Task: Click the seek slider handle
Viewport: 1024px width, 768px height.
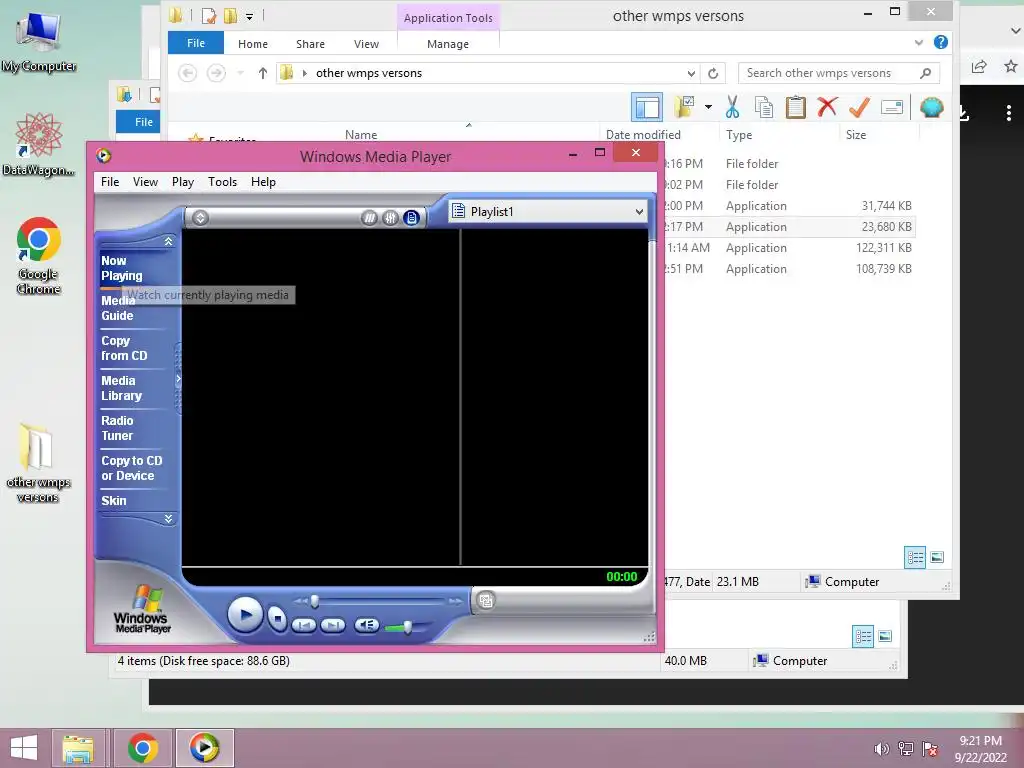Action: [x=315, y=601]
